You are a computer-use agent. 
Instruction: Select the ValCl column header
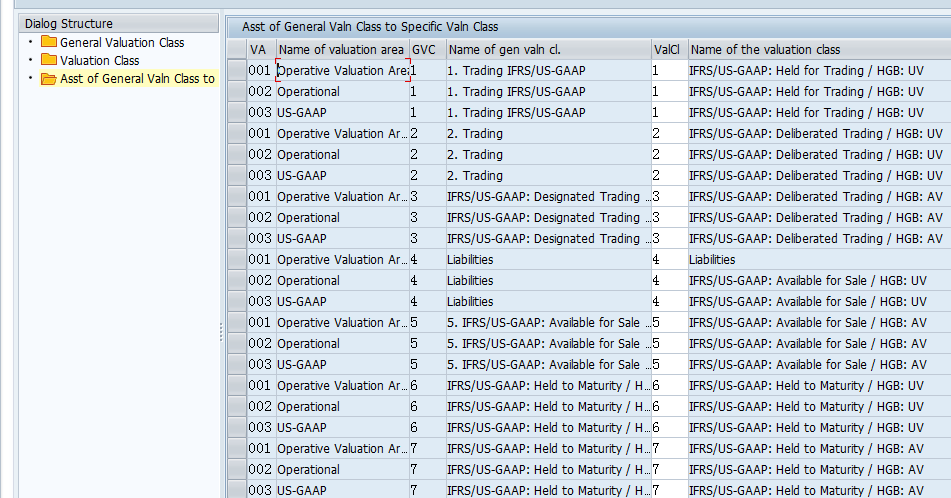(x=666, y=49)
